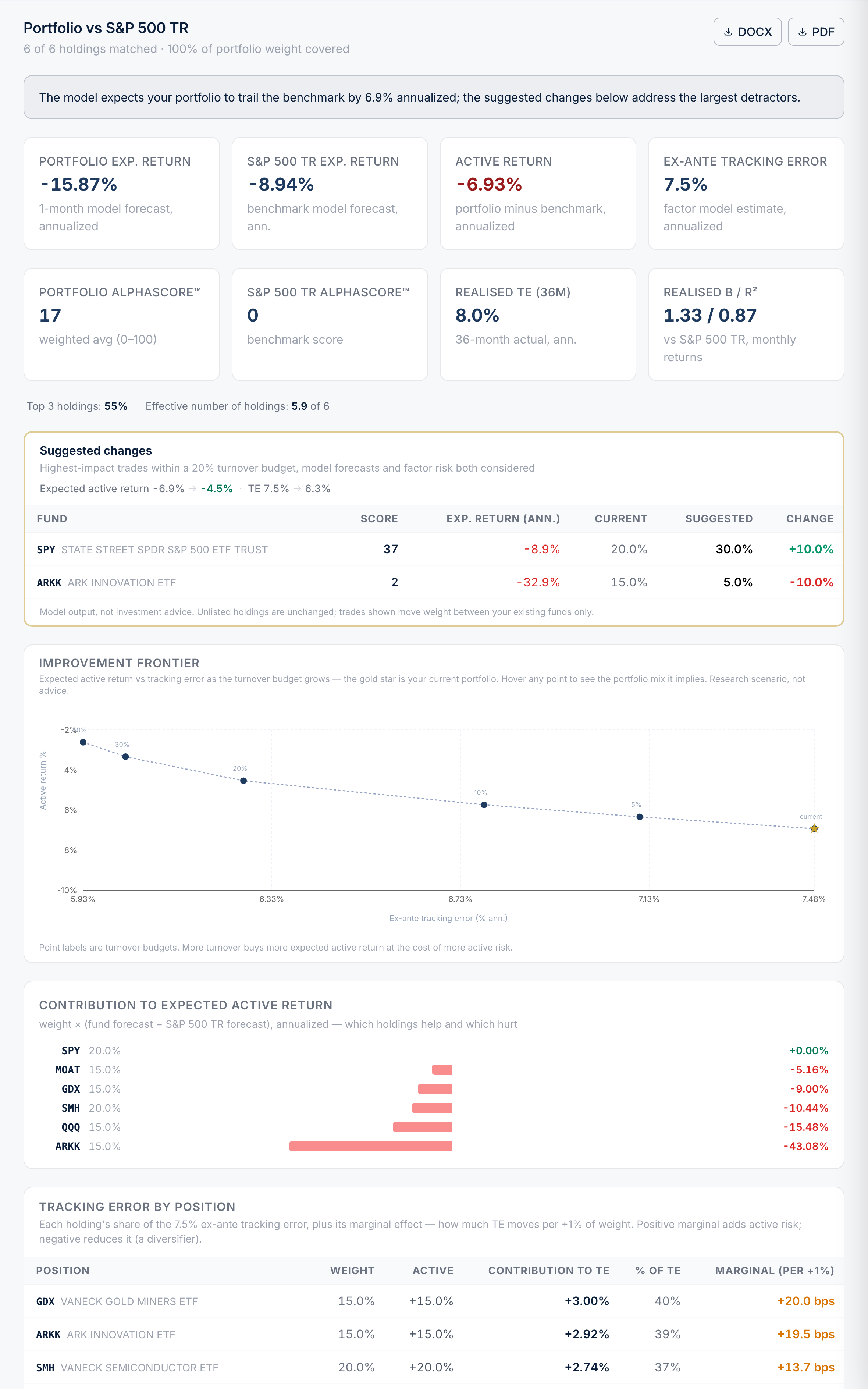The image size is (868, 1389).
Task: Download the report as DOCX
Action: [747, 32]
